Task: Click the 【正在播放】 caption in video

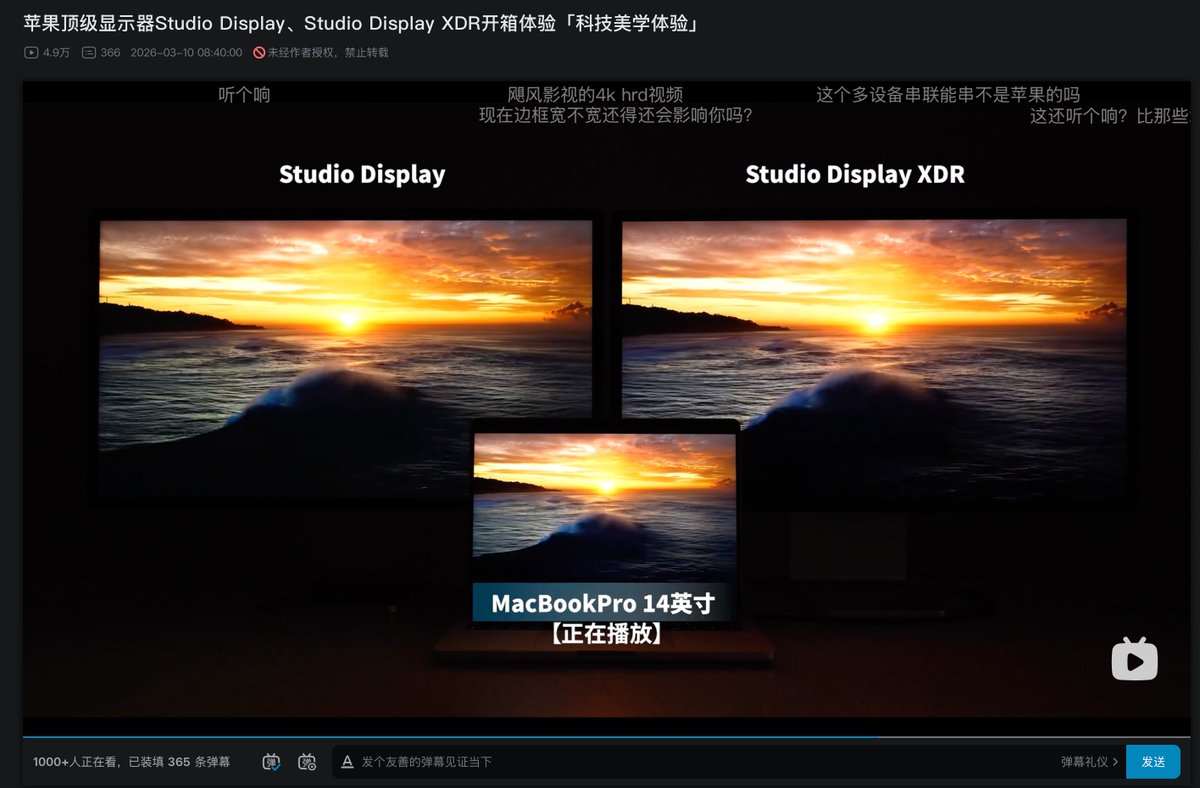Action: tap(605, 633)
